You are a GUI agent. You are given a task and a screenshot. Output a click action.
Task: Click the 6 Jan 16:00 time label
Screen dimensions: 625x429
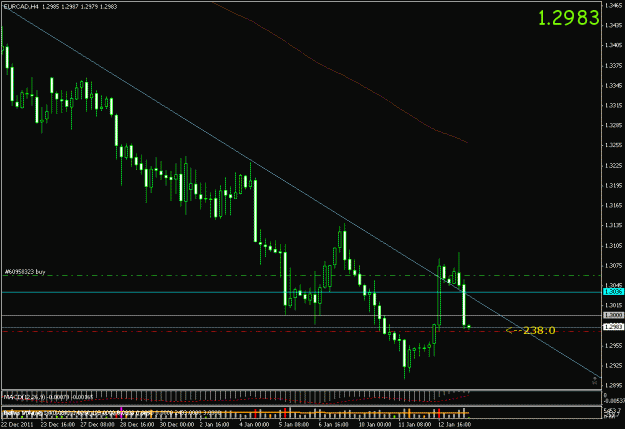[334, 425]
